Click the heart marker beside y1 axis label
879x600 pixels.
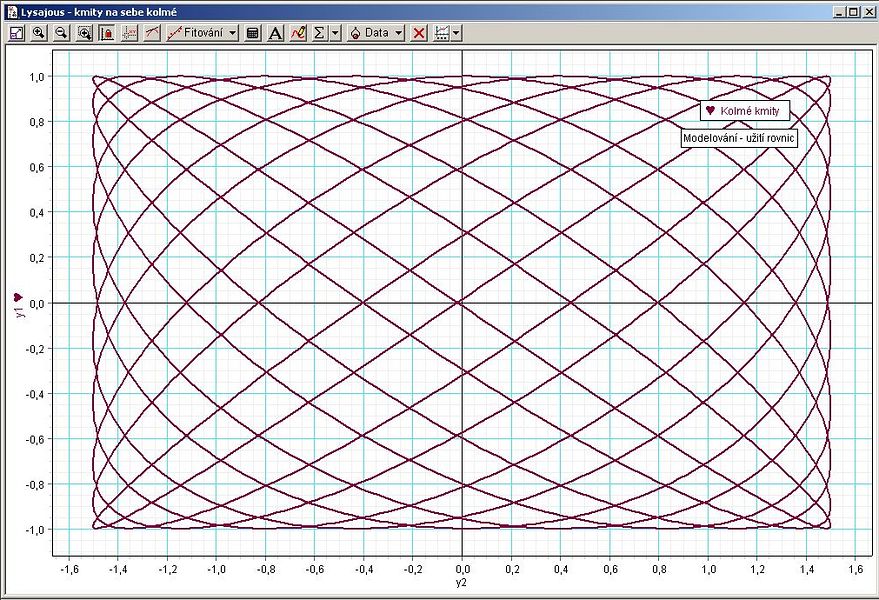18,297
